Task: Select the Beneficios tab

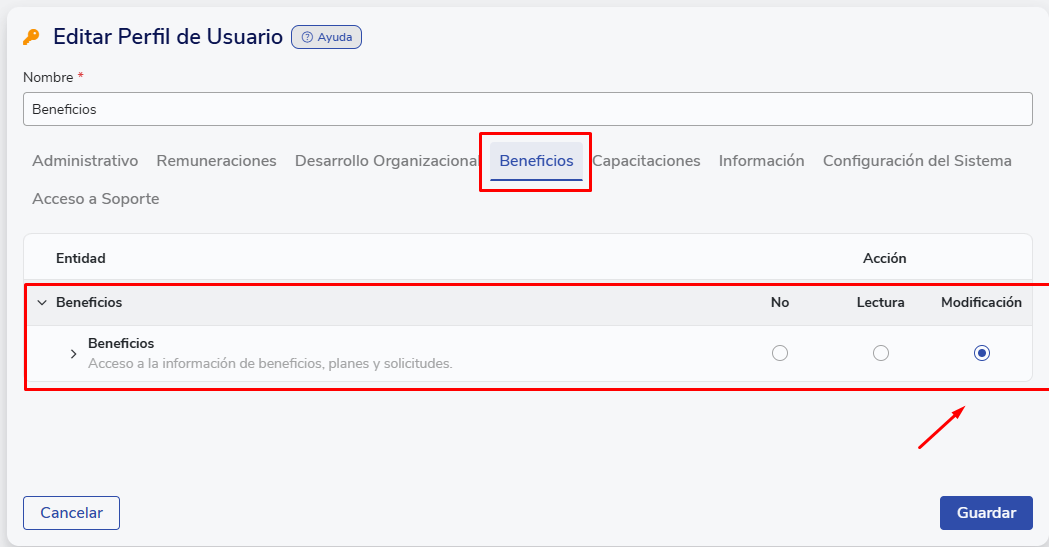Action: (536, 161)
